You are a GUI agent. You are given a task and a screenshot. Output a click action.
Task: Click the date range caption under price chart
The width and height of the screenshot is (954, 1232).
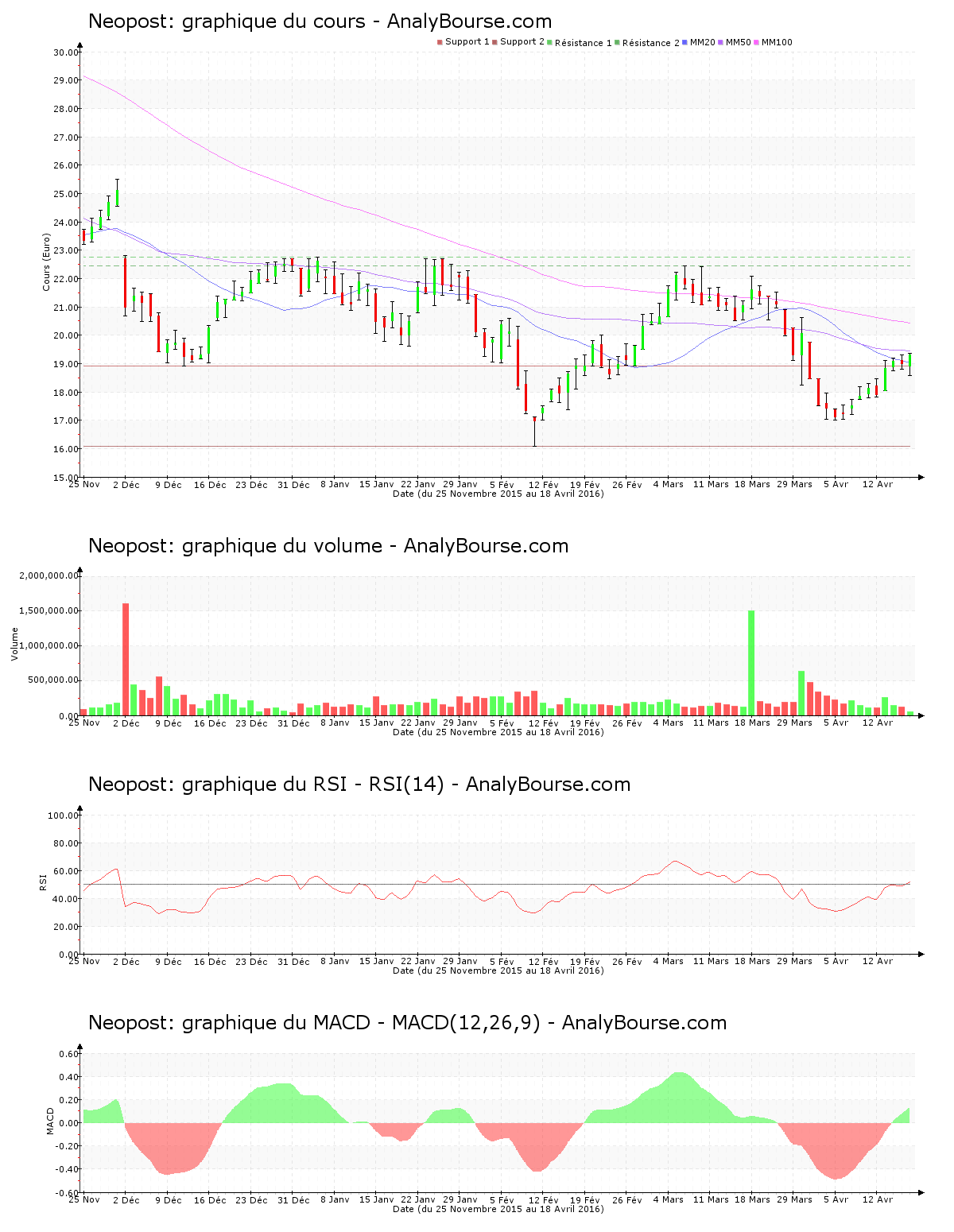[498, 494]
